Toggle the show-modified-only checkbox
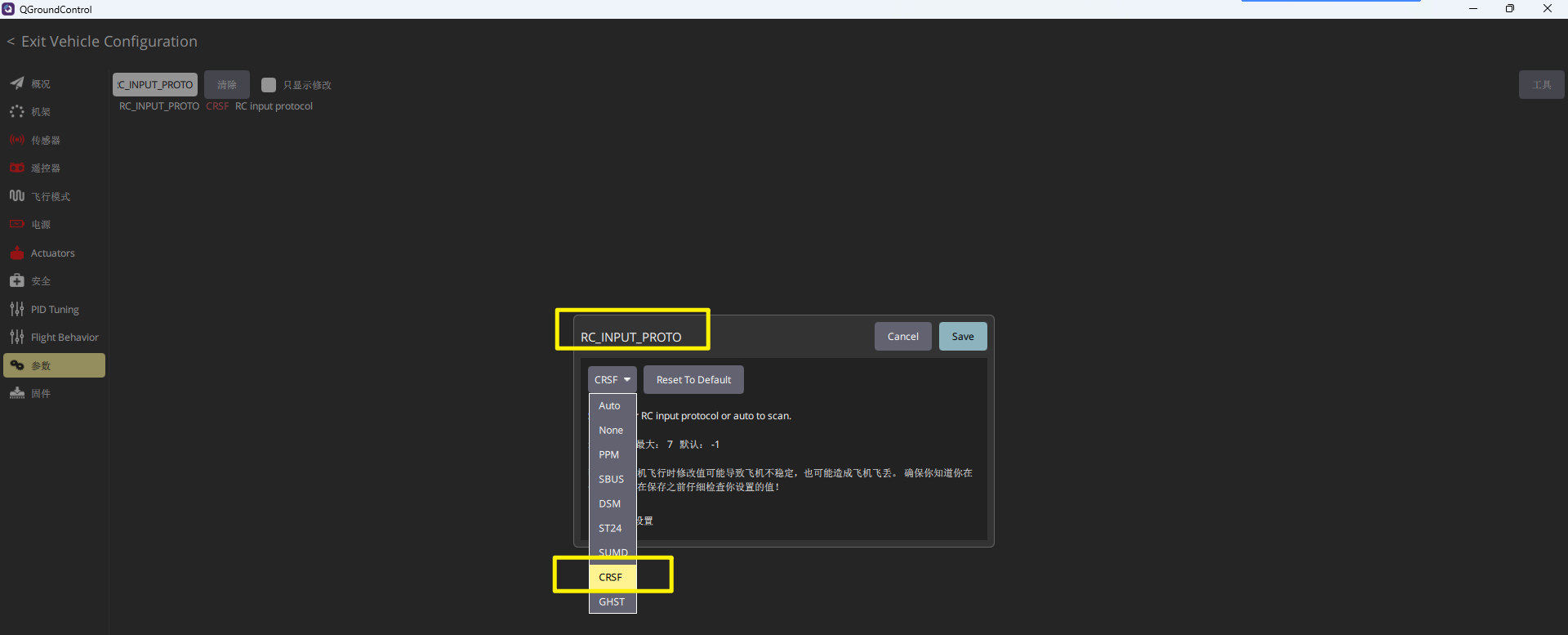Screen dimensions: 1568x635 click(x=268, y=85)
